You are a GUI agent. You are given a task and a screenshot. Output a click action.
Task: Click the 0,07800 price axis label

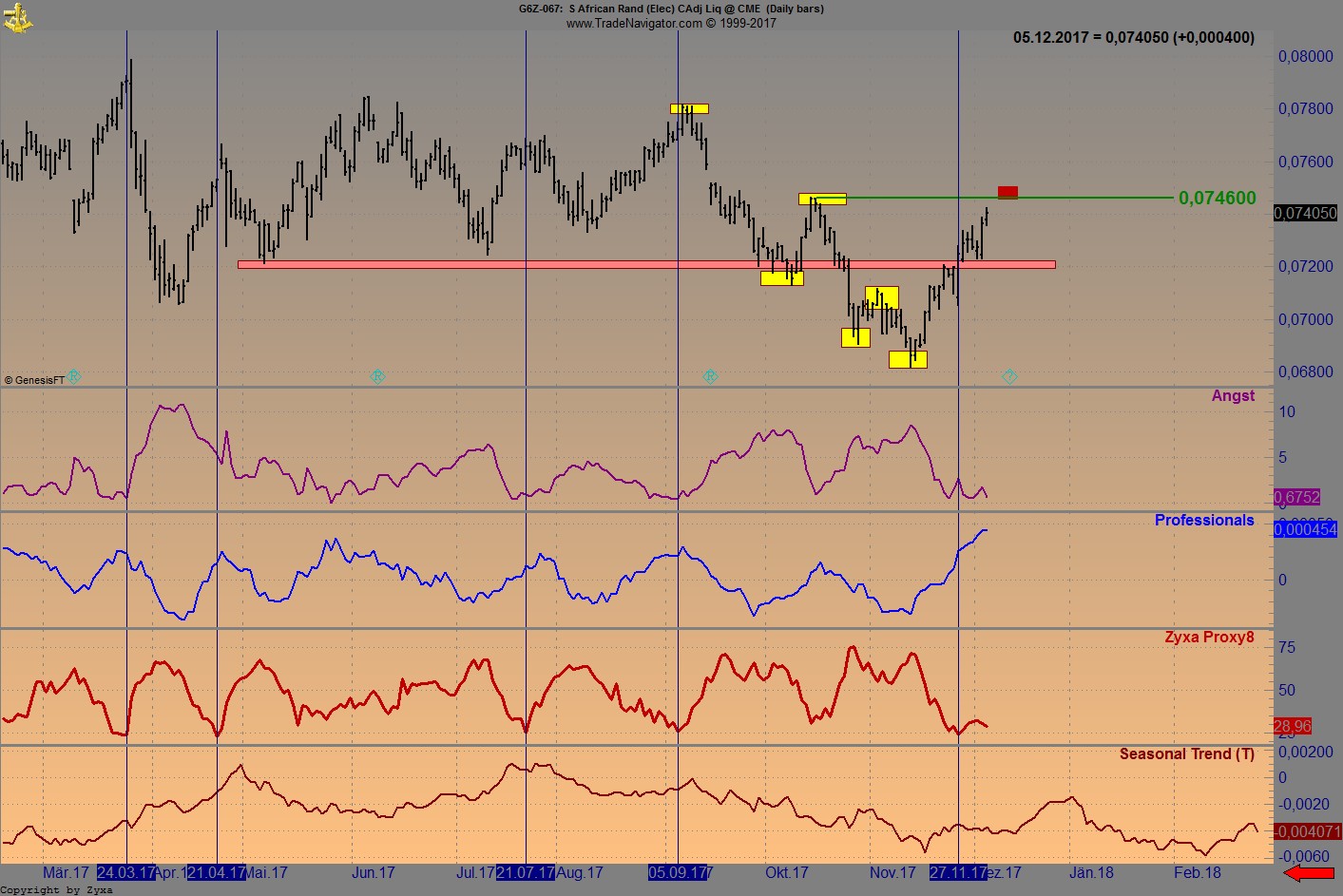1306,108
